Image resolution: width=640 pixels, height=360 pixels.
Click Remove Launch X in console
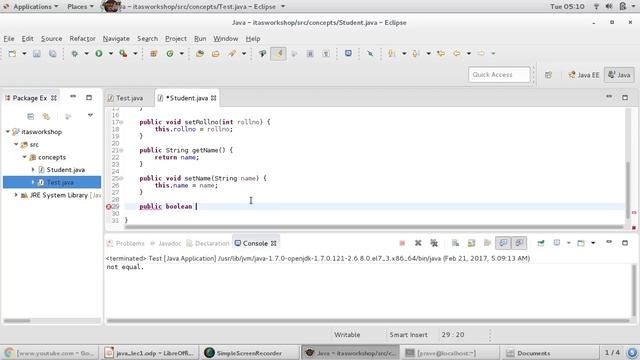coord(418,243)
